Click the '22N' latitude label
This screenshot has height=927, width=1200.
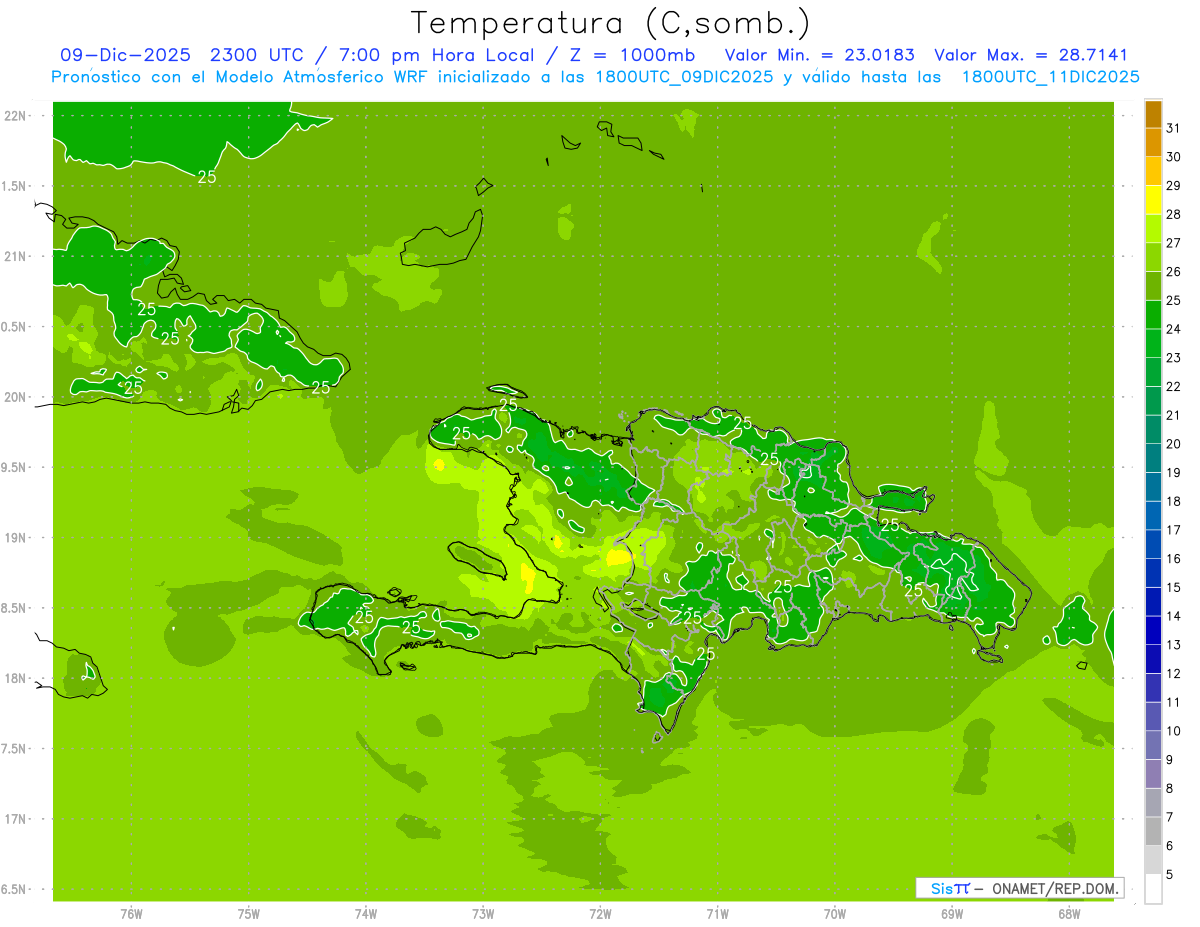tap(15, 115)
